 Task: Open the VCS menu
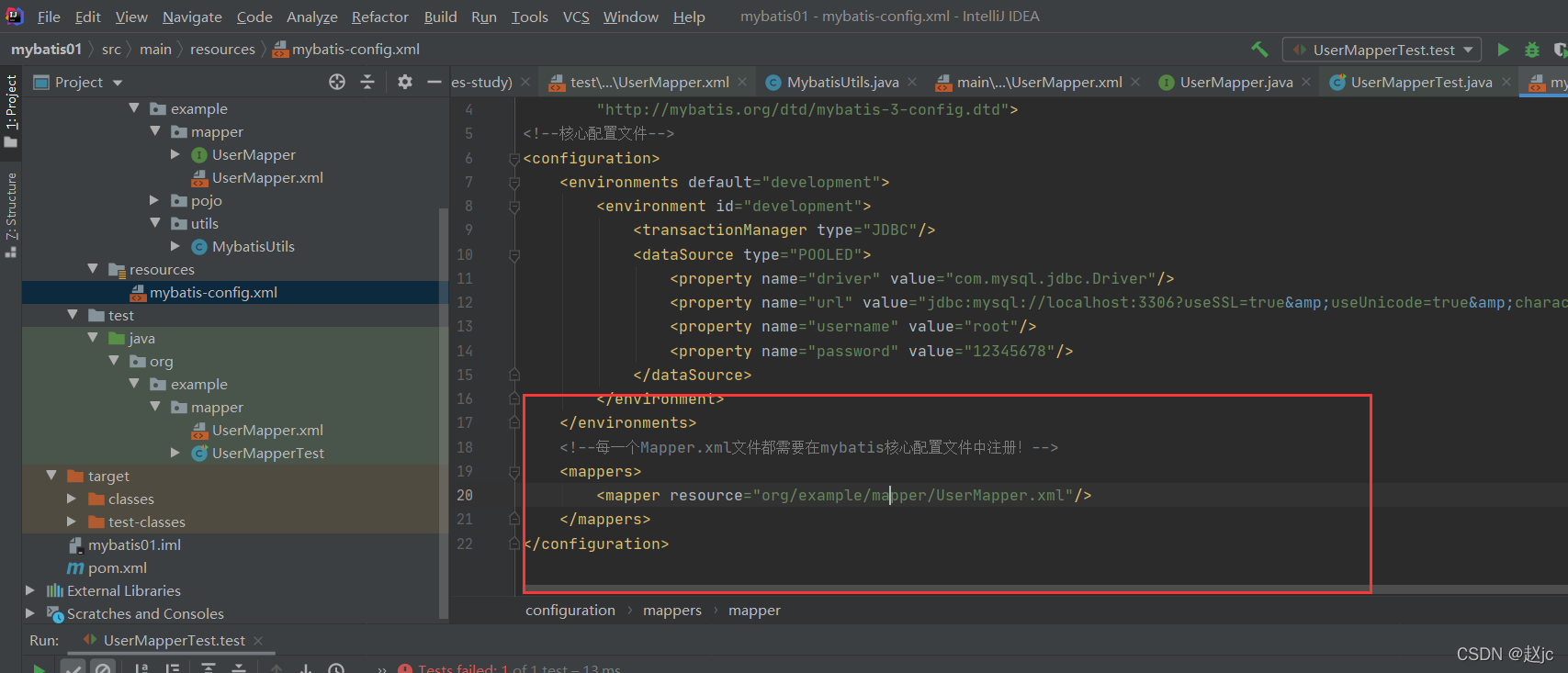coord(576,17)
